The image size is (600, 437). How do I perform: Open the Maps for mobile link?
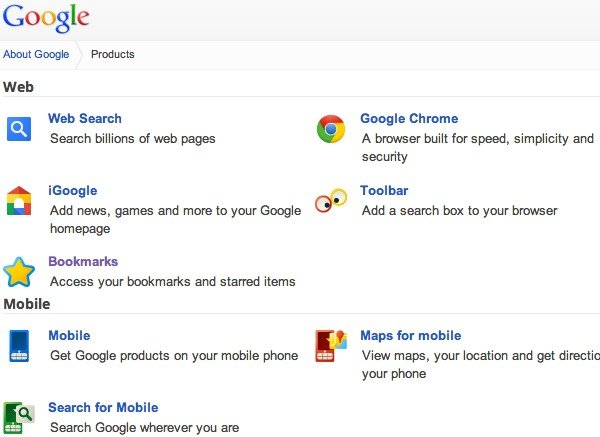(411, 336)
